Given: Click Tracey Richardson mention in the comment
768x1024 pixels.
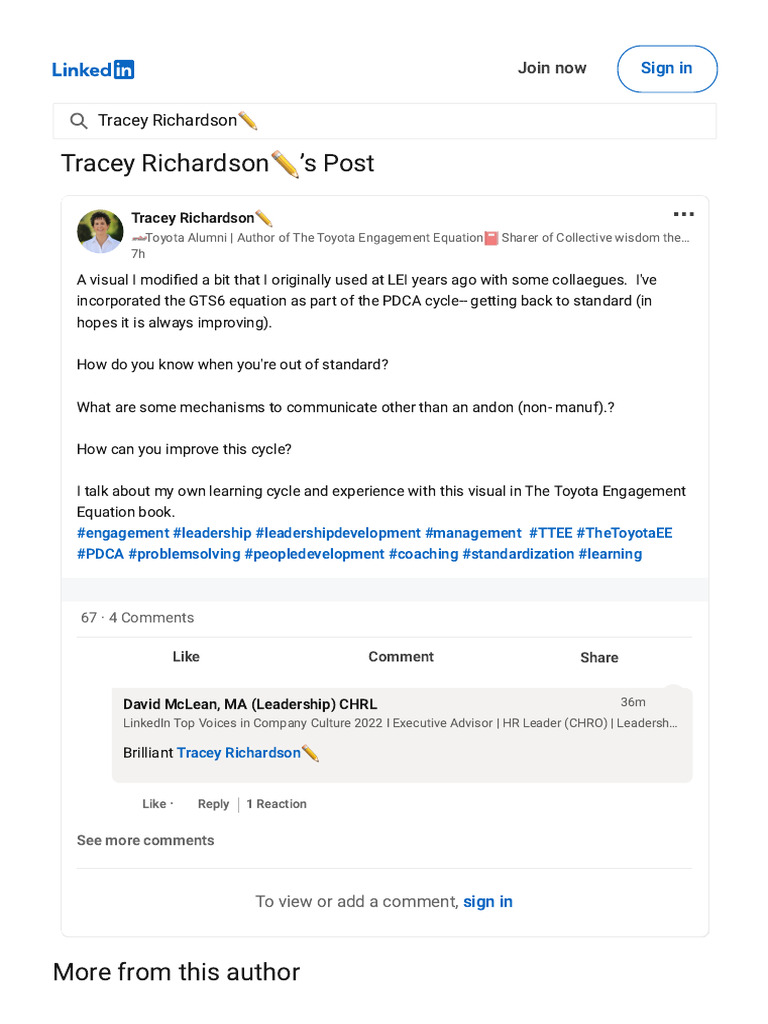Looking at the screenshot, I should coord(239,753).
